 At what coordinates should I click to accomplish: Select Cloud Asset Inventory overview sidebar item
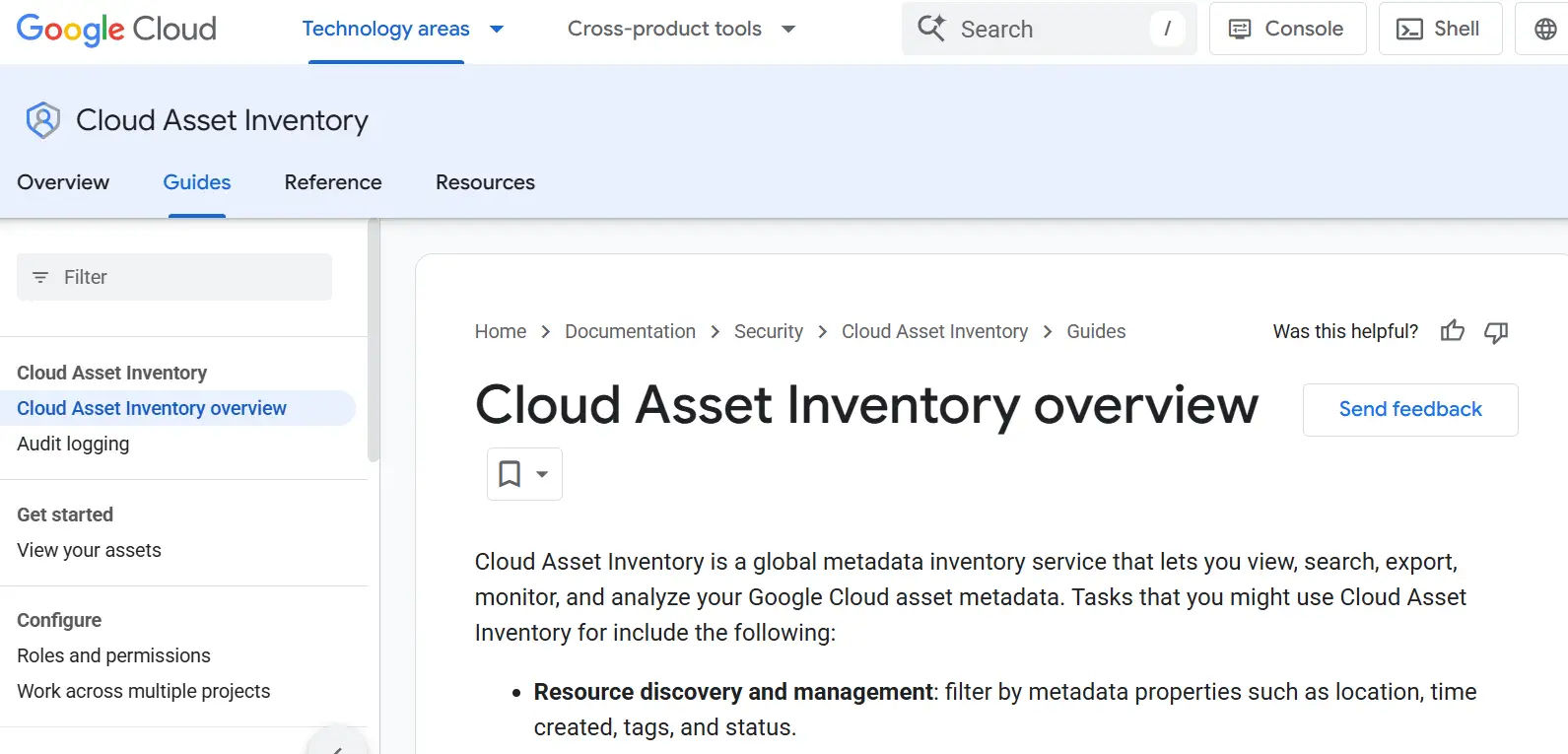point(177,408)
